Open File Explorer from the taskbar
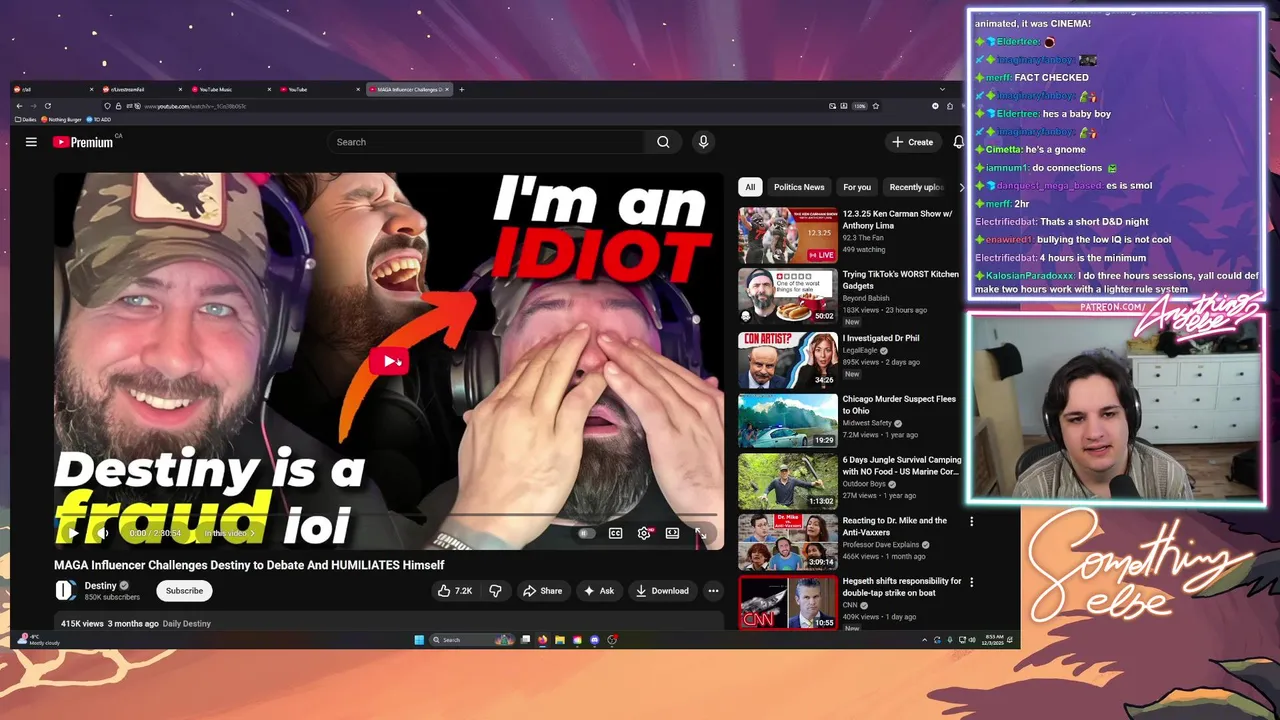This screenshot has width=1280, height=720. [x=560, y=640]
